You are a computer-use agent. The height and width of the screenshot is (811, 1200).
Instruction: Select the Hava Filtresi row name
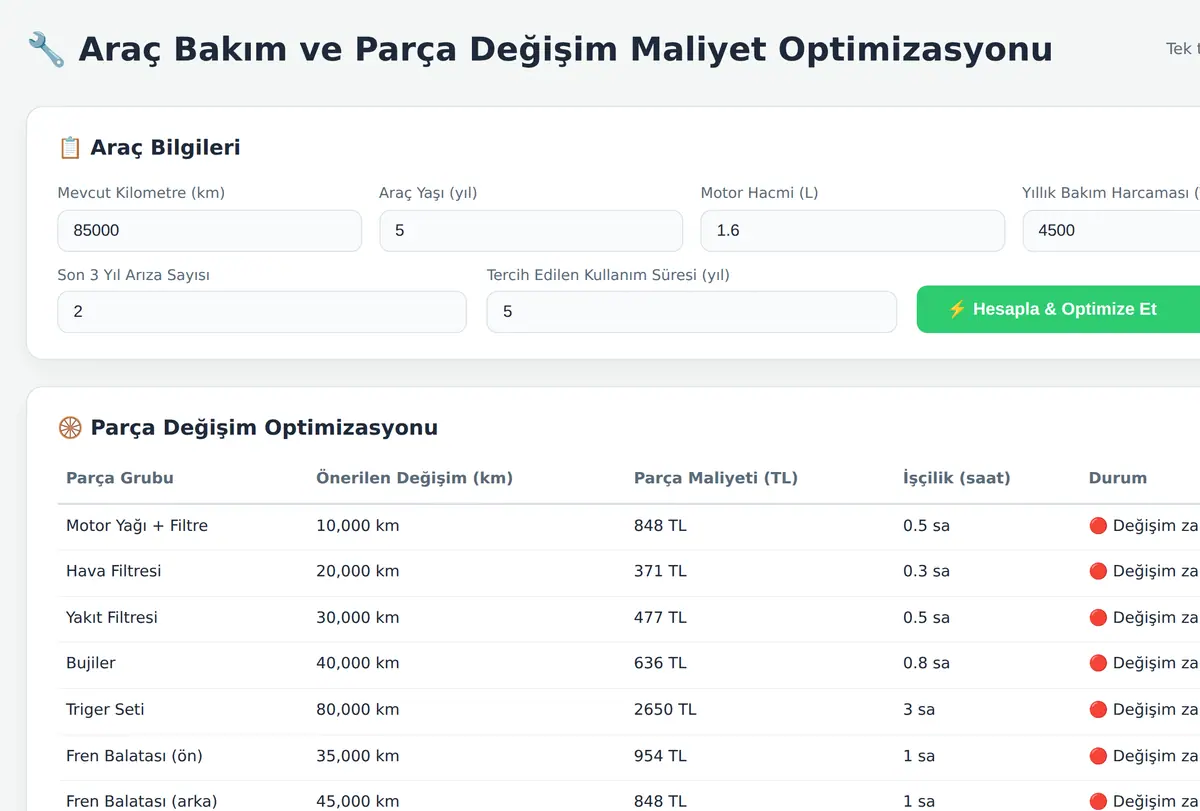114,572
